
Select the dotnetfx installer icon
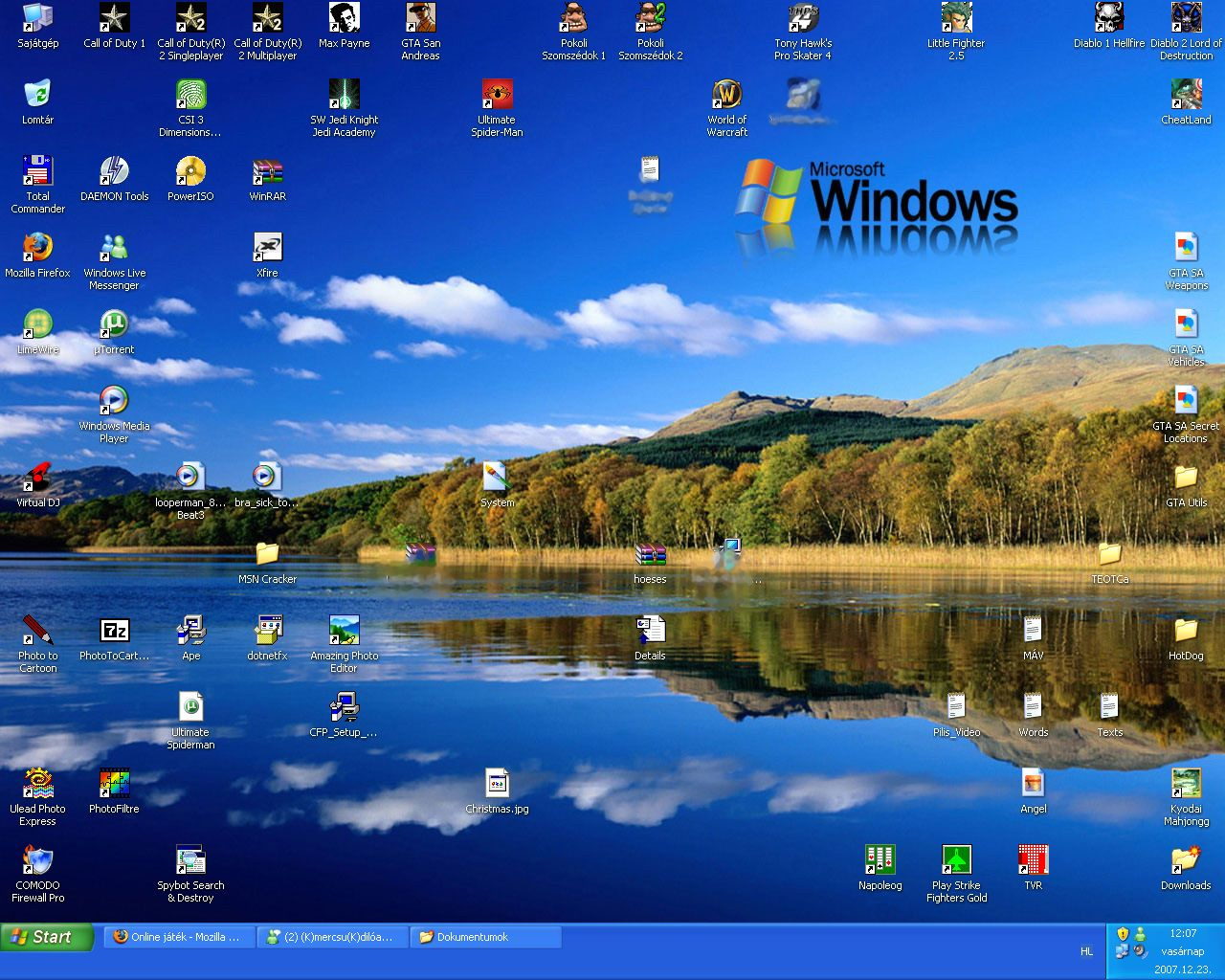pos(267,639)
